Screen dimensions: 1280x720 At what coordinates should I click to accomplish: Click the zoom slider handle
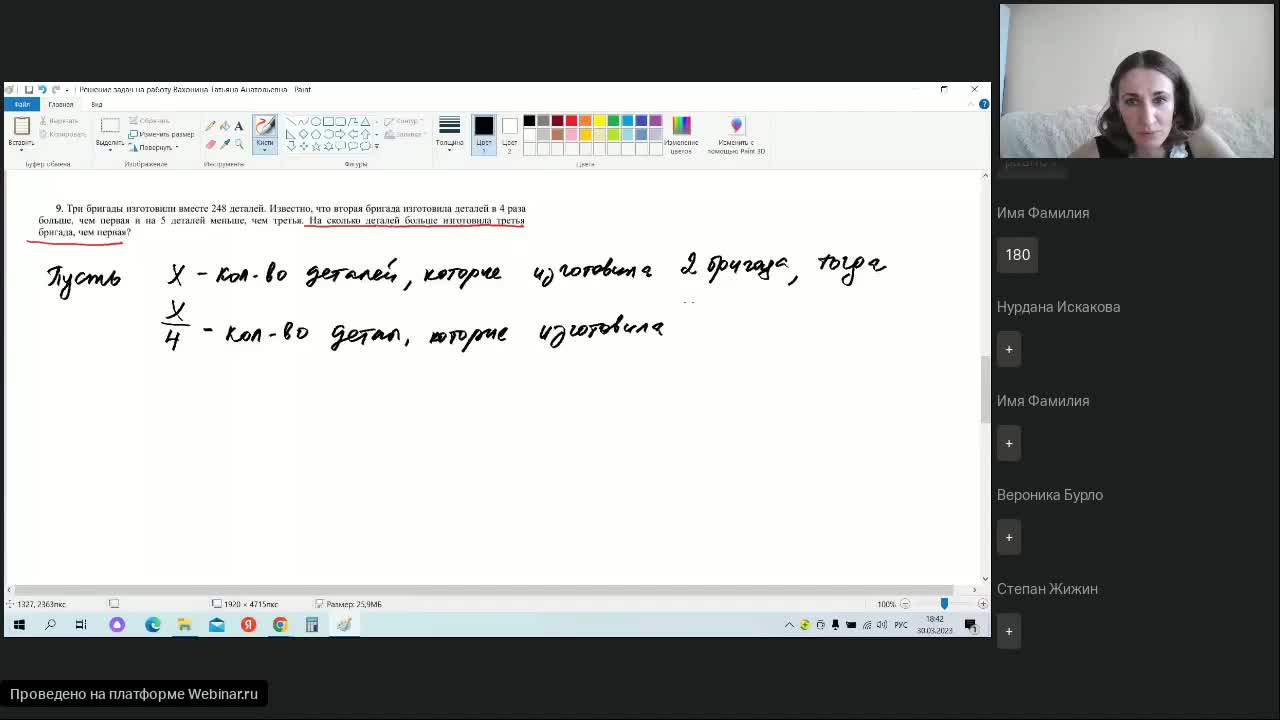click(944, 604)
